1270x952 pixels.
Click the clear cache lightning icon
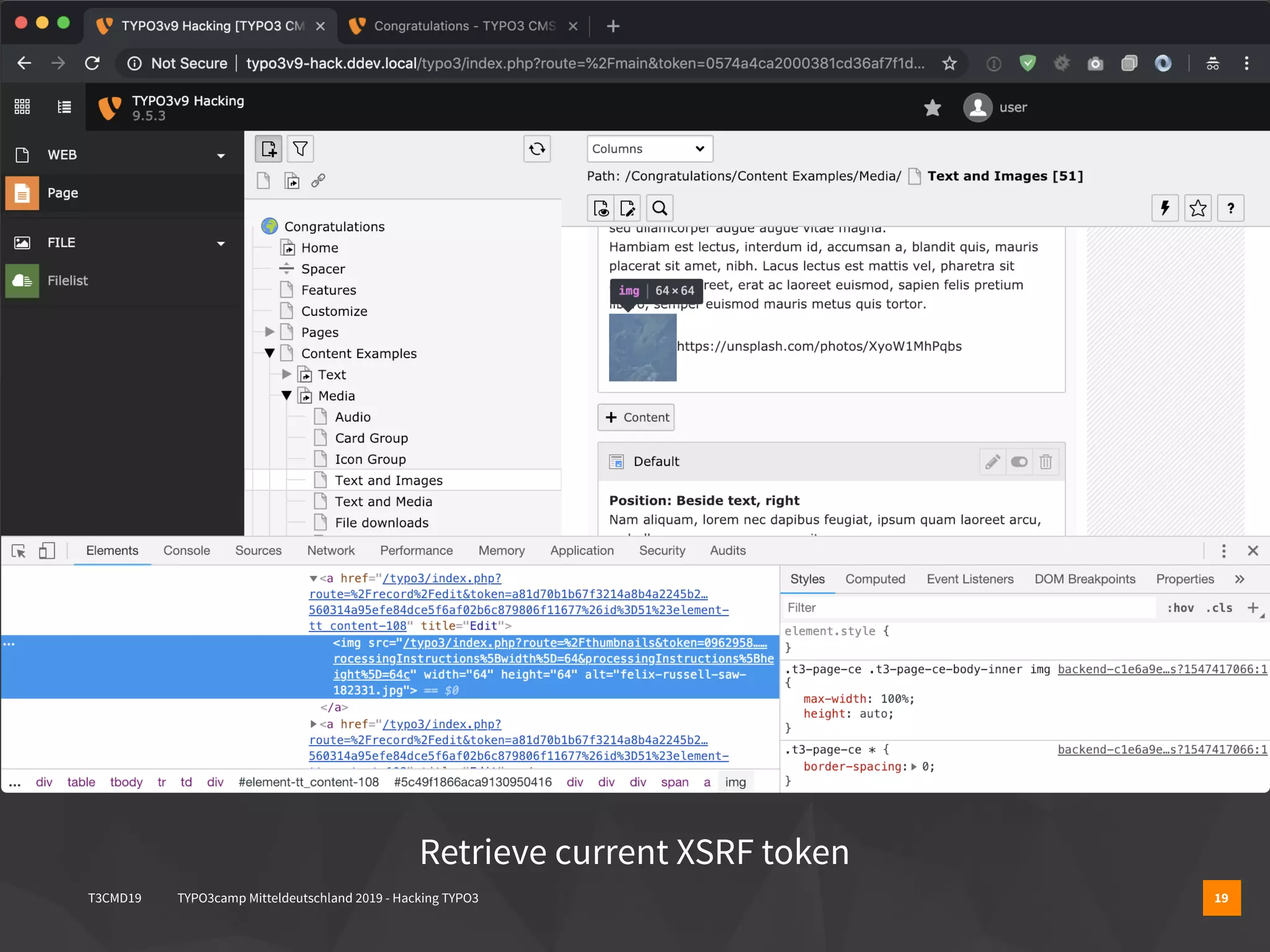tap(1165, 208)
